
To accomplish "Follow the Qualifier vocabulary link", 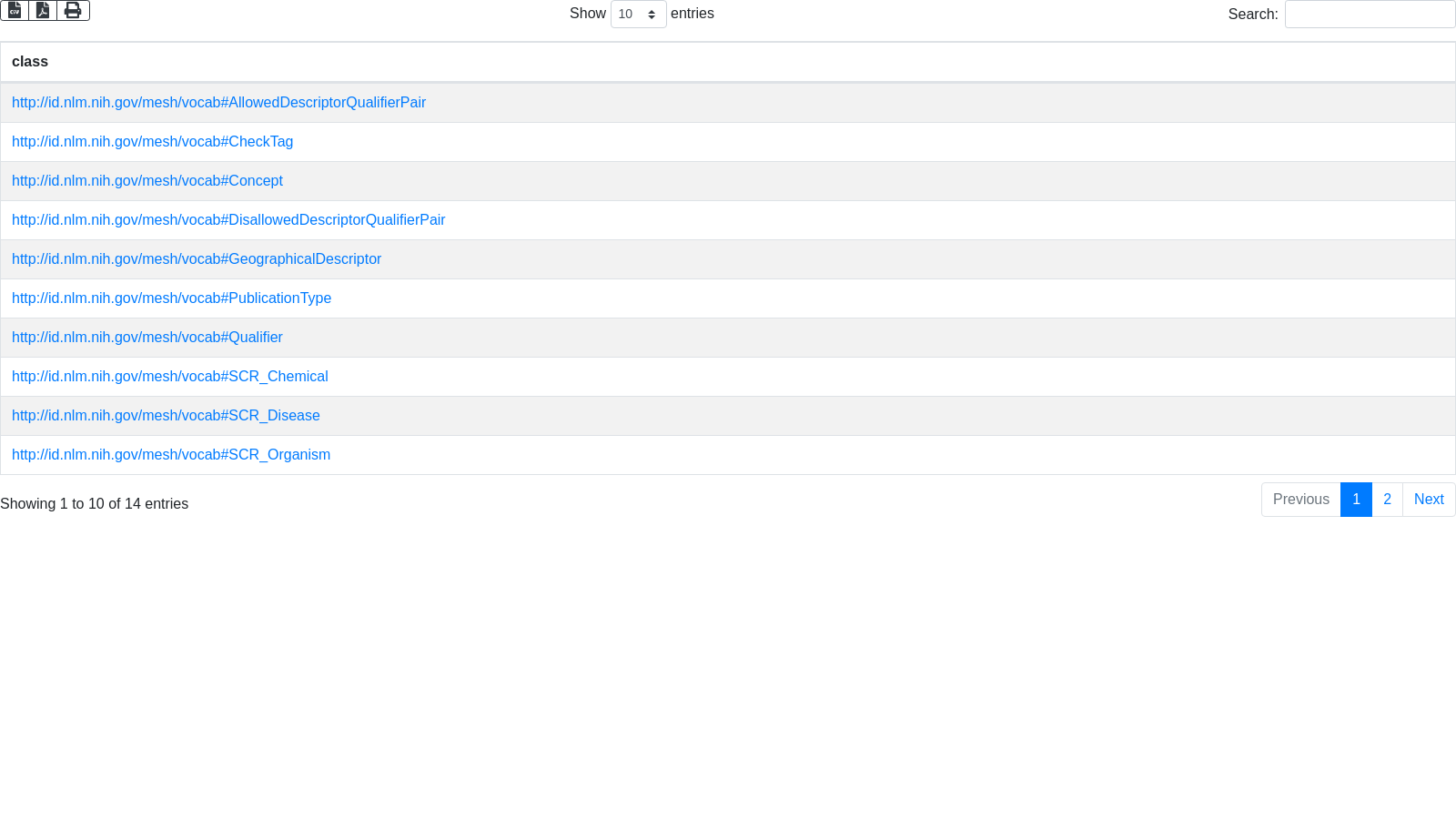I will (147, 338).
